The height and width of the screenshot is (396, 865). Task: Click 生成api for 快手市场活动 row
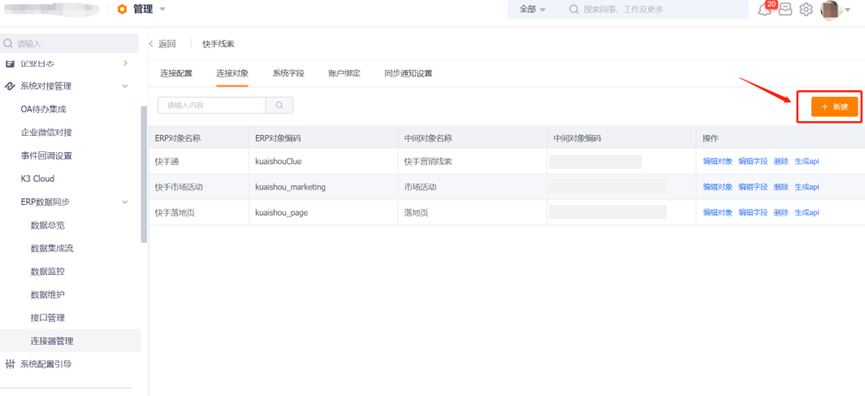[x=807, y=187]
